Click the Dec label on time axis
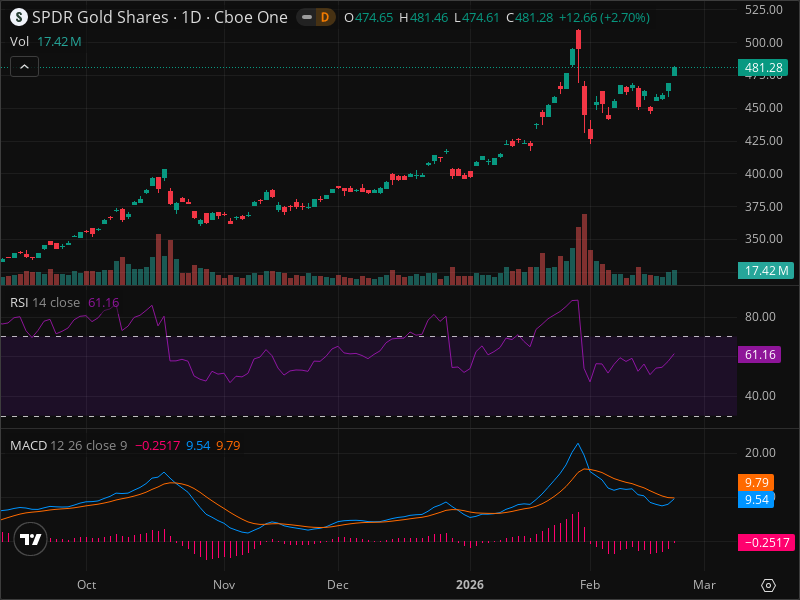The width and height of the screenshot is (800, 600). [338, 585]
